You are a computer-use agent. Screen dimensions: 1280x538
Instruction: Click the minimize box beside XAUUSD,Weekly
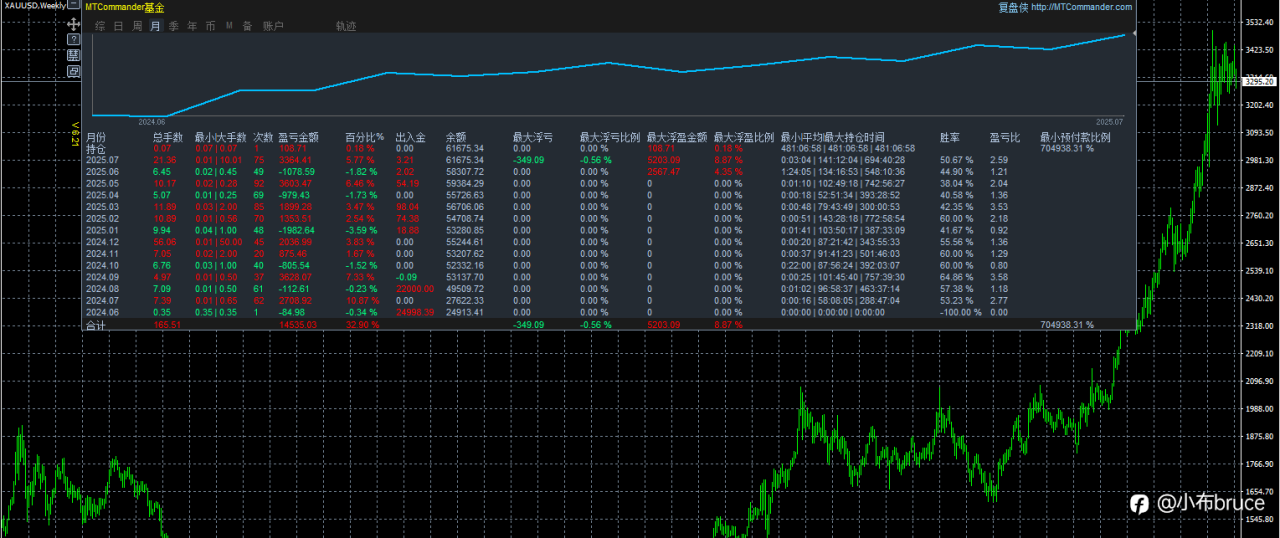click(74, 5)
